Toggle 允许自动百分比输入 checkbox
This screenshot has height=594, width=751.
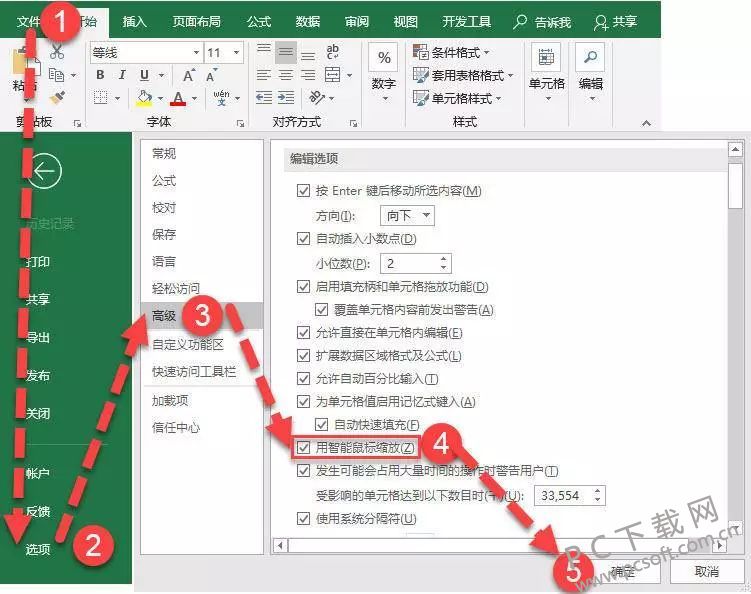point(303,378)
